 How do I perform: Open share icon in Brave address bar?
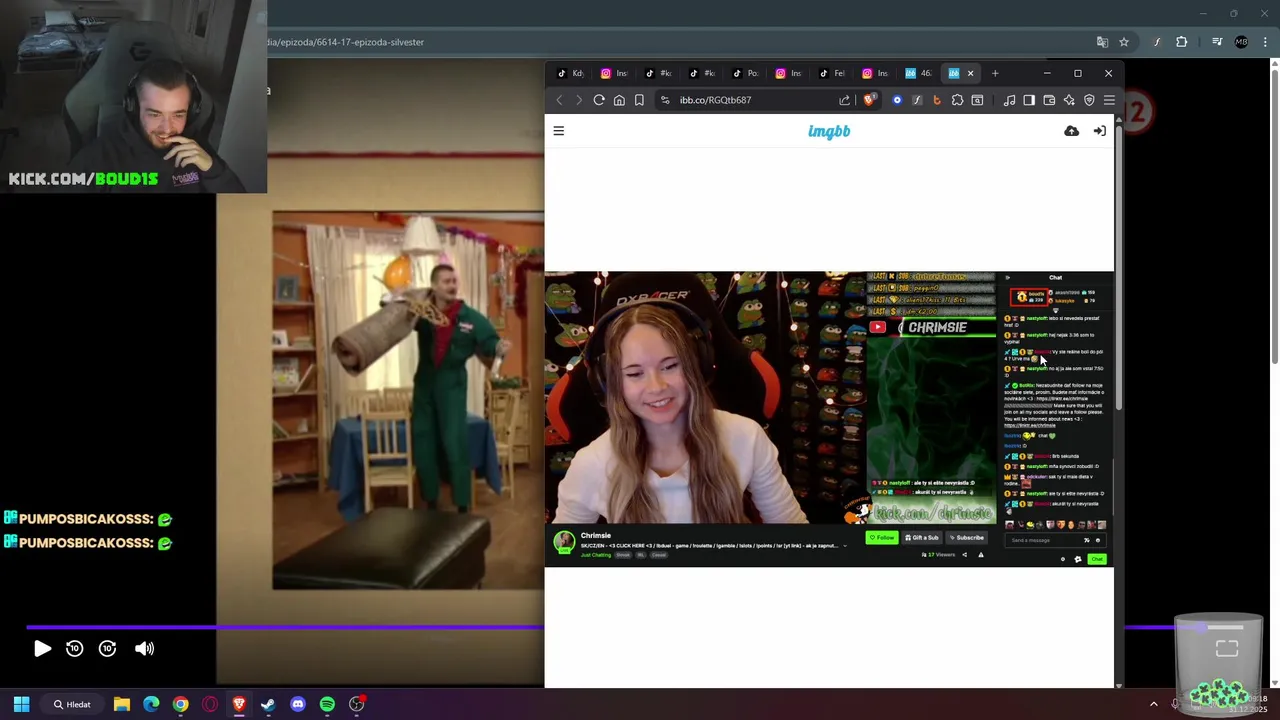(845, 100)
